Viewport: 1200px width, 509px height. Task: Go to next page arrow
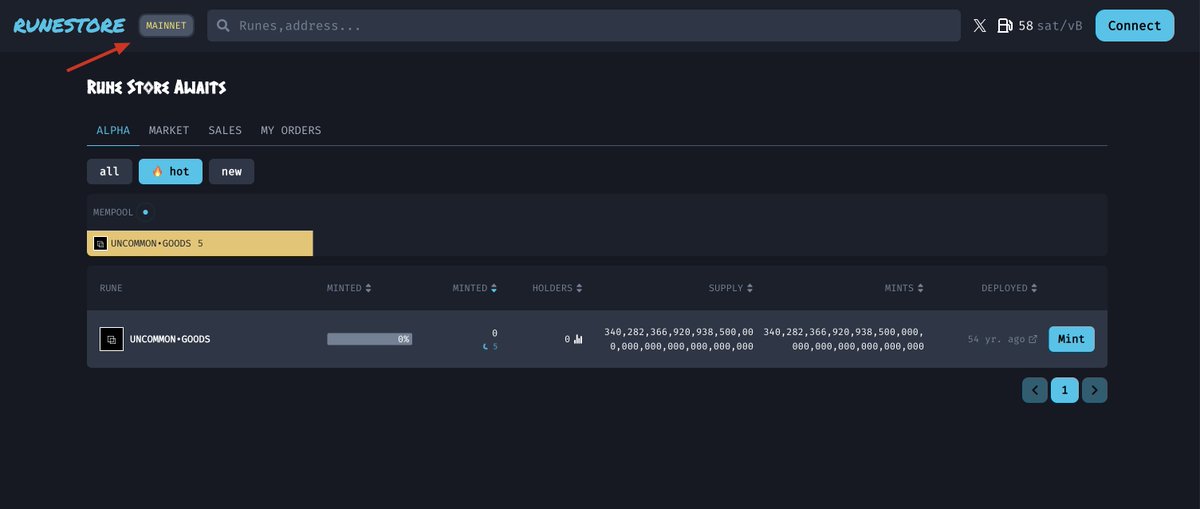pyautogui.click(x=1095, y=390)
